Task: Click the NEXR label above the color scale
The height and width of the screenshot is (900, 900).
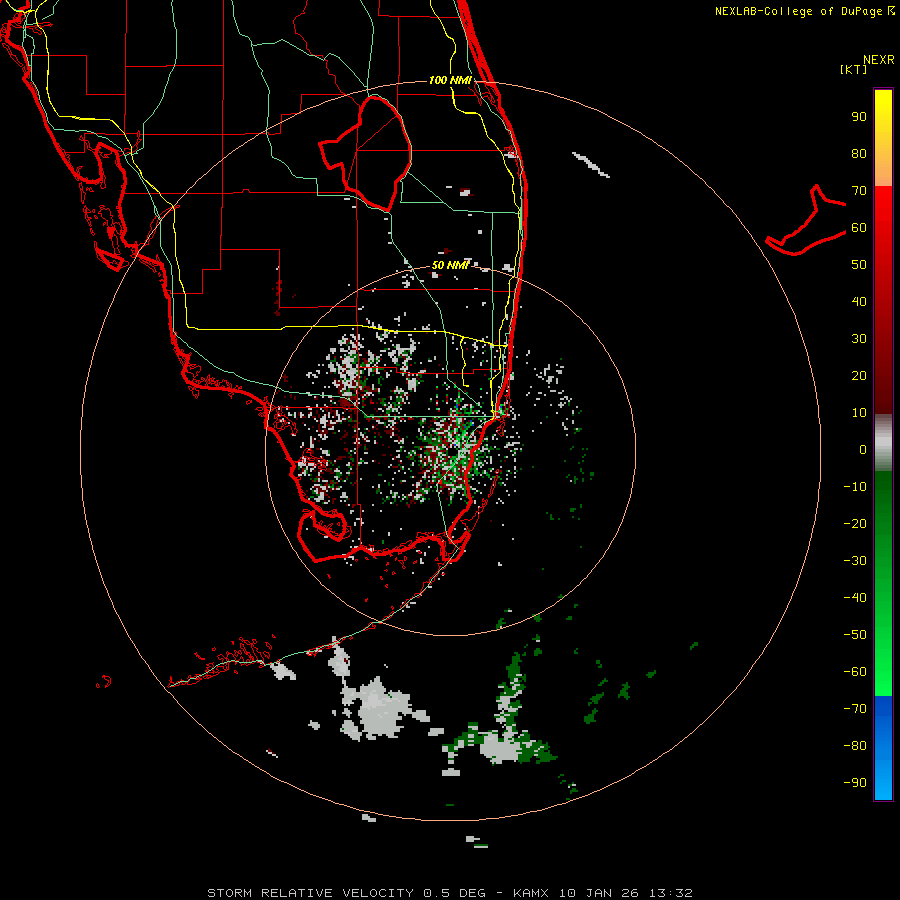Action: [x=879, y=60]
